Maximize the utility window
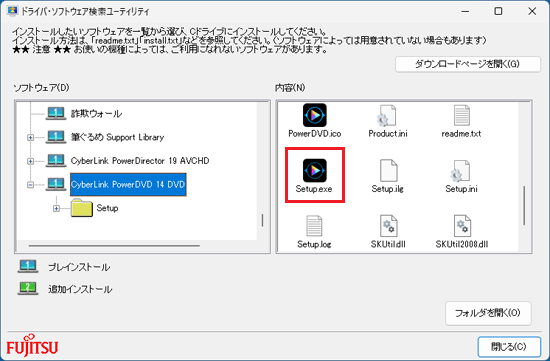The image size is (550, 361). [x=498, y=12]
